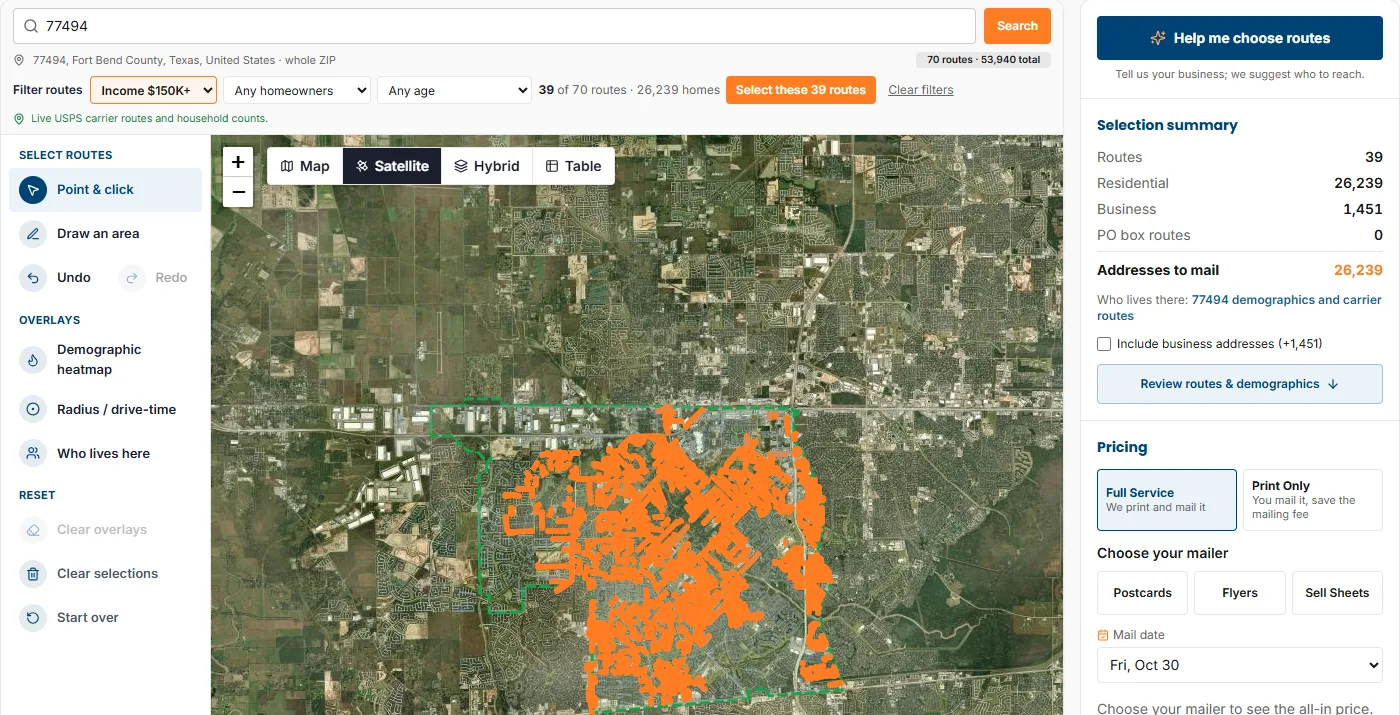Click the Start over reset icon
The width and height of the screenshot is (1400, 715).
point(33,618)
